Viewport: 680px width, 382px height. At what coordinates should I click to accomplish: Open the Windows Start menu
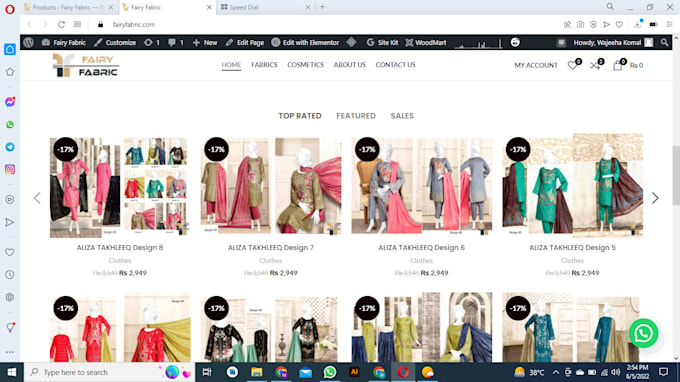click(12, 372)
